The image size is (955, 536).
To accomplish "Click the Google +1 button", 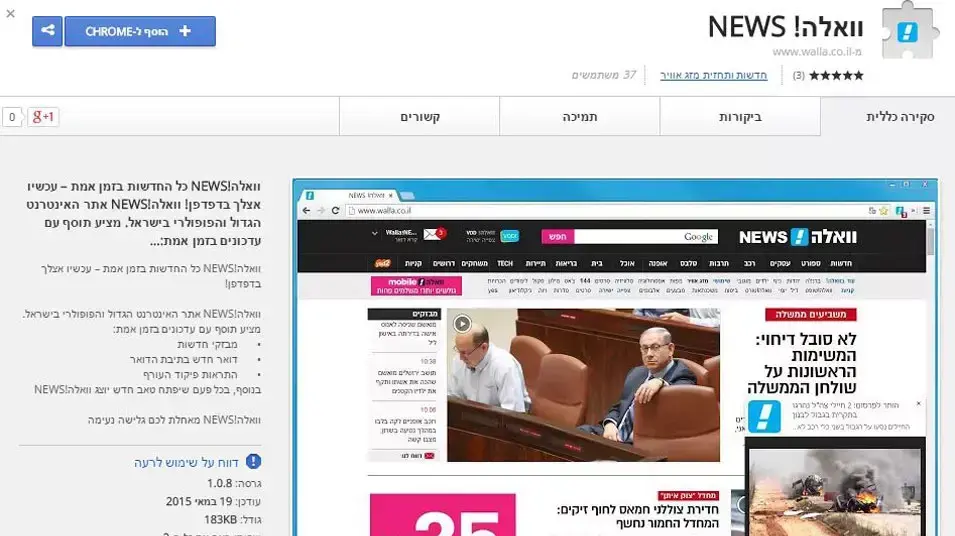I will (43, 117).
